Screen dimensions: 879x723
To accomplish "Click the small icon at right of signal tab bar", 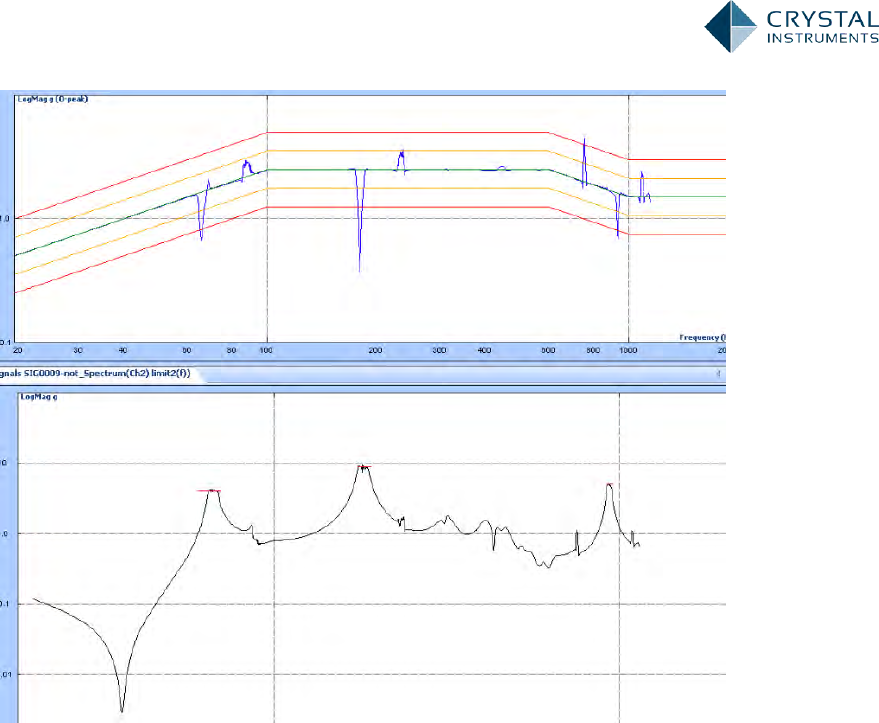I will [718, 373].
